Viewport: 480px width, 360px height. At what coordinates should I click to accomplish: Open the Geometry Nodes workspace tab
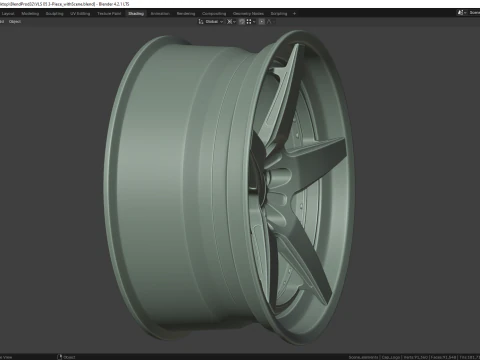[x=248, y=14]
